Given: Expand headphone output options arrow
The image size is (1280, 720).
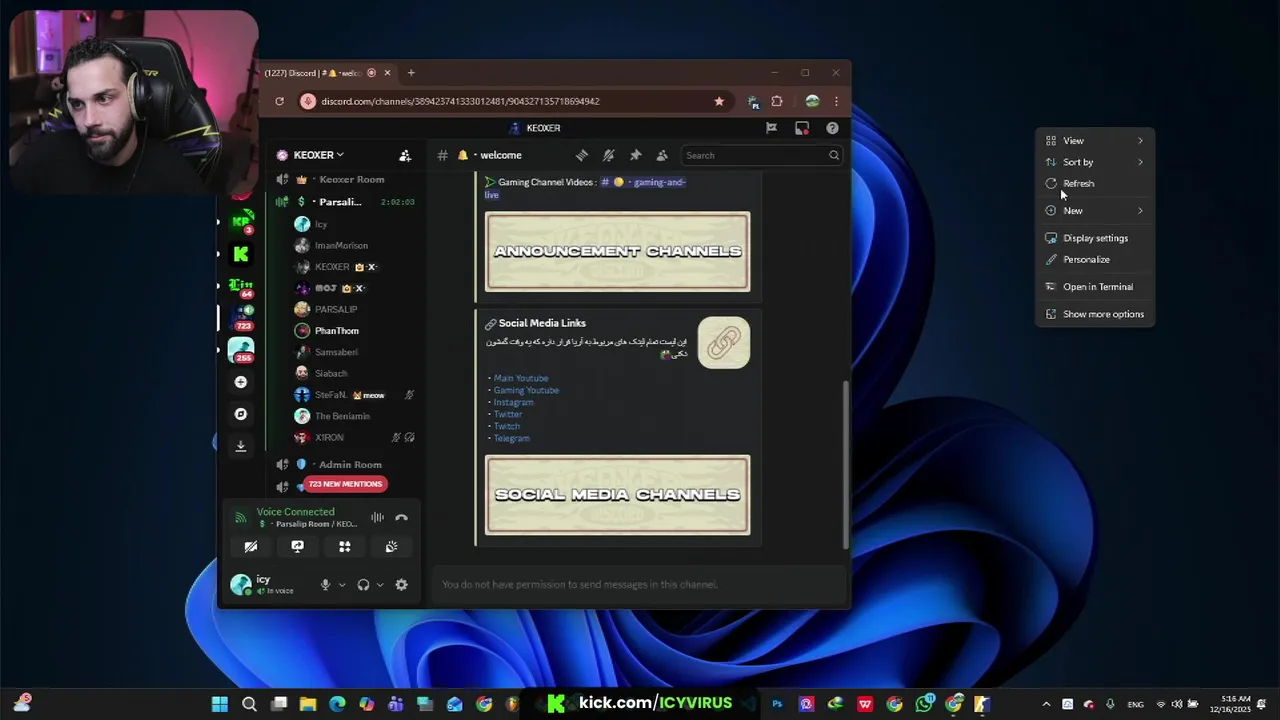Looking at the screenshot, I should click(x=380, y=585).
